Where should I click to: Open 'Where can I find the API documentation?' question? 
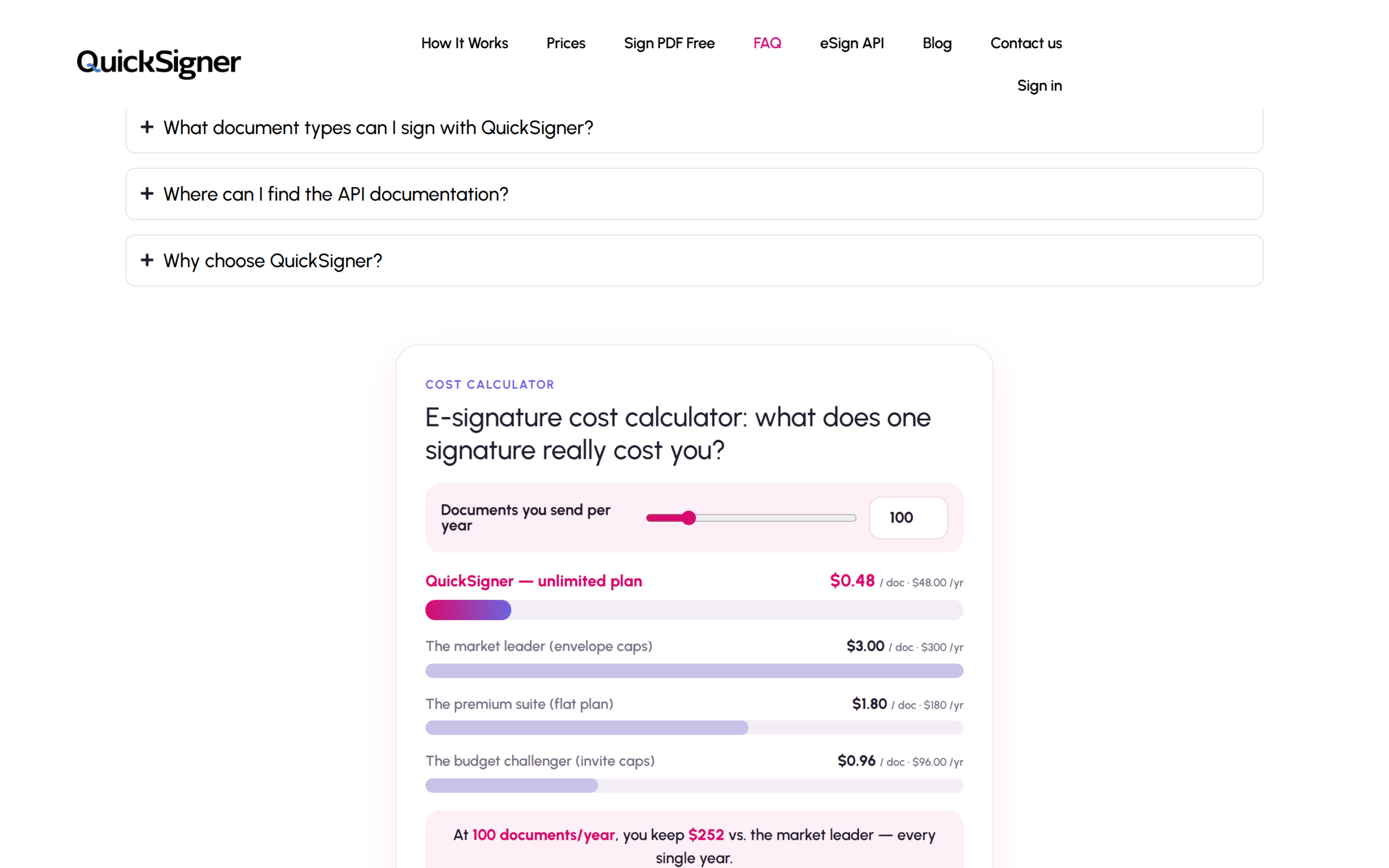(694, 194)
